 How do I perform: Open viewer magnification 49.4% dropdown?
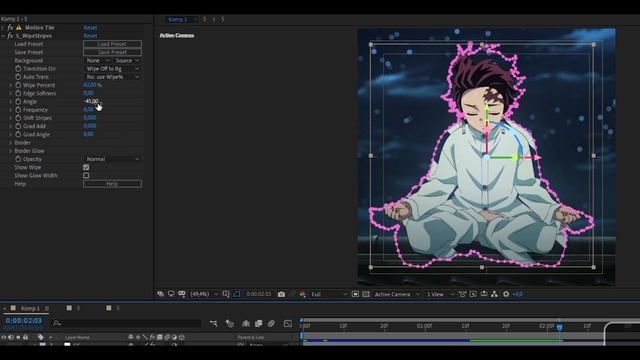tap(203, 294)
